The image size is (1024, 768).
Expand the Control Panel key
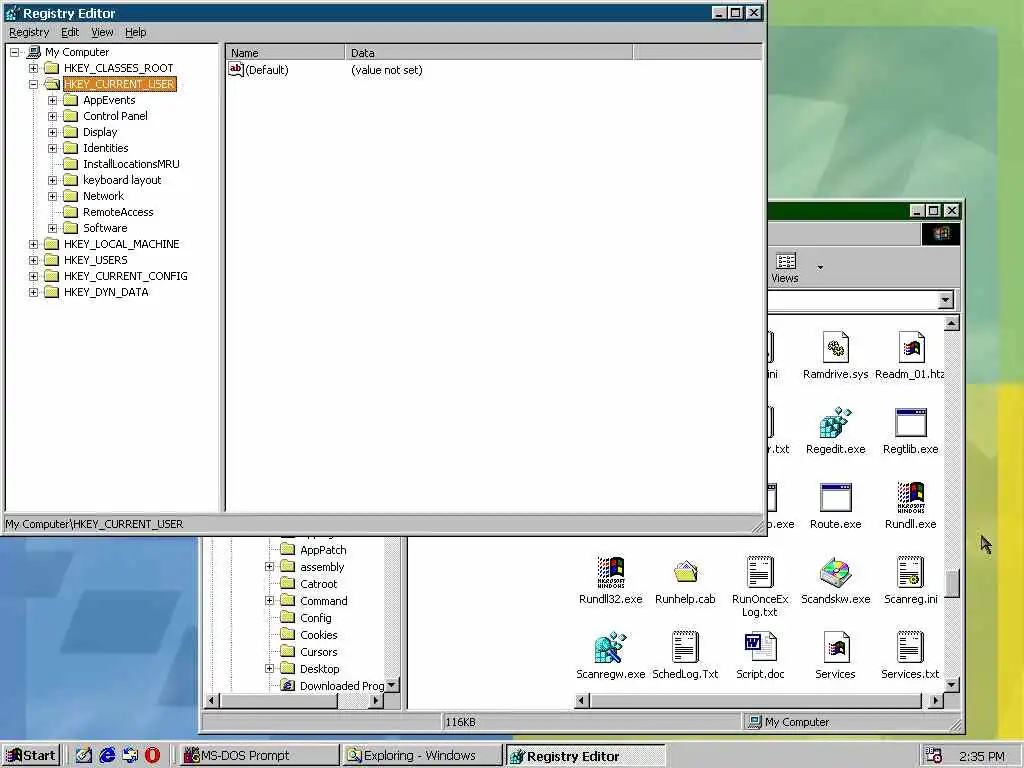click(52, 116)
